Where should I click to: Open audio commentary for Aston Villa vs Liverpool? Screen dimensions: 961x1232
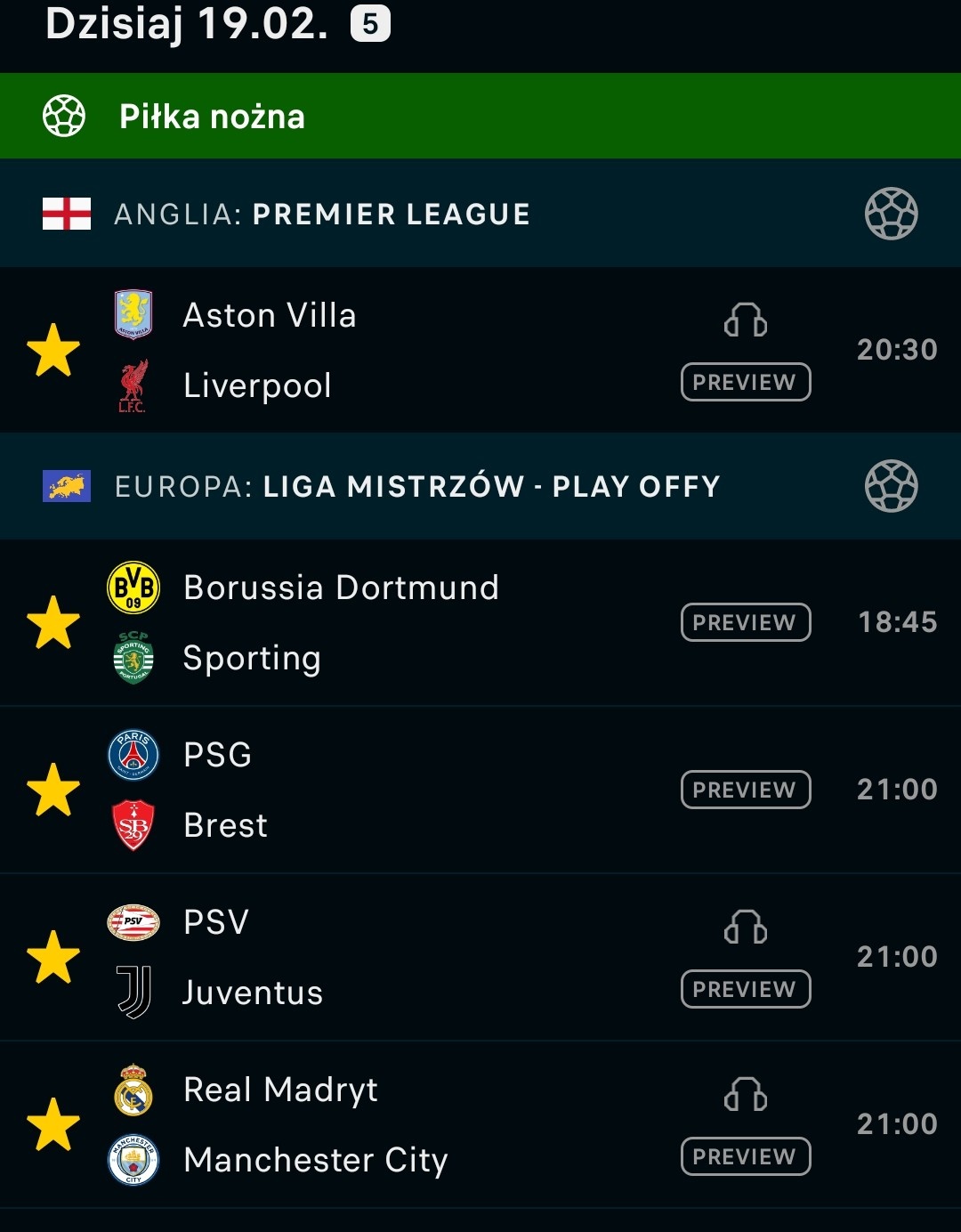746,320
